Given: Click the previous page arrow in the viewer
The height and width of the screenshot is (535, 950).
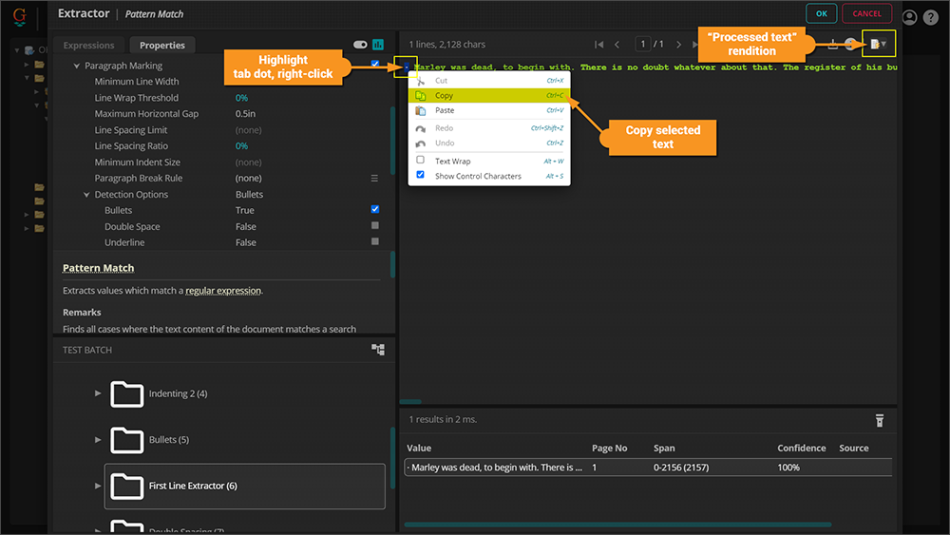Looking at the screenshot, I should point(617,45).
